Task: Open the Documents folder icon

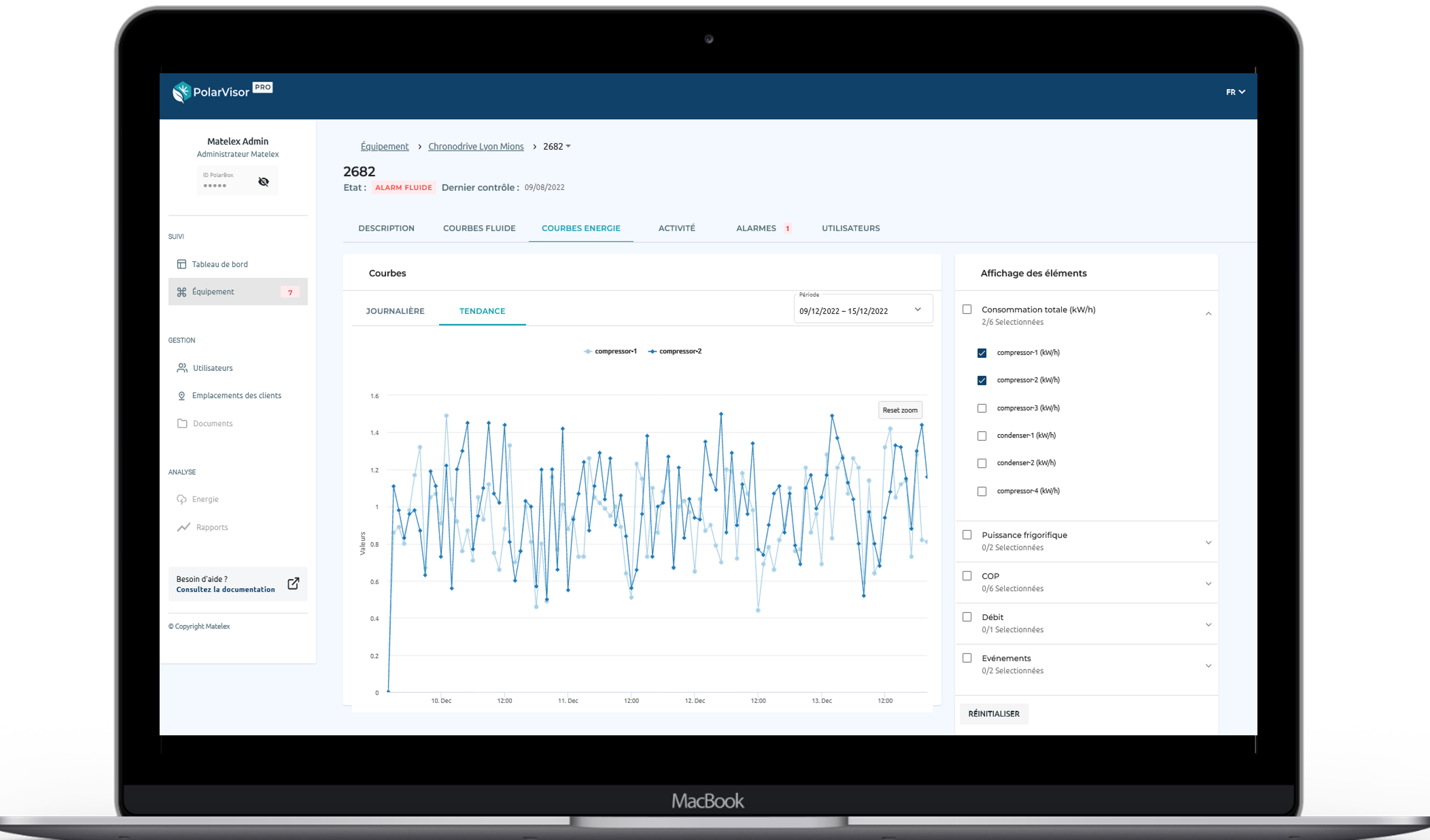Action: coord(182,424)
